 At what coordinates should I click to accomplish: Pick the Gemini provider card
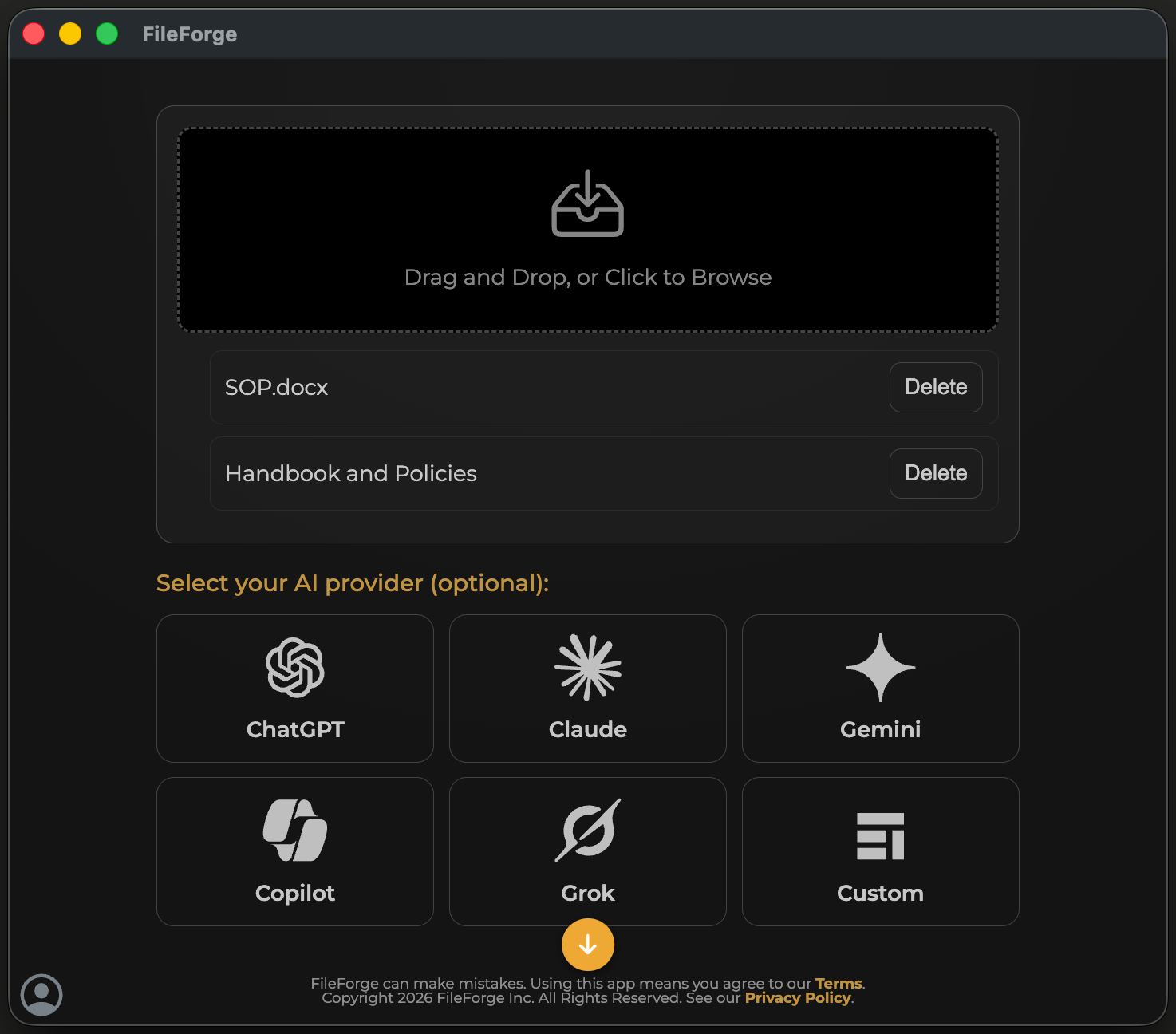click(881, 689)
